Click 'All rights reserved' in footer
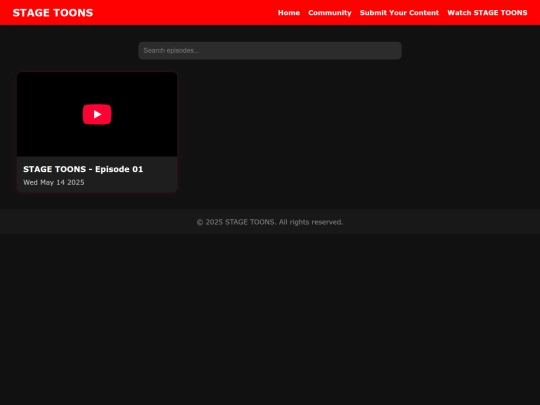The height and width of the screenshot is (405, 540). click(311, 222)
